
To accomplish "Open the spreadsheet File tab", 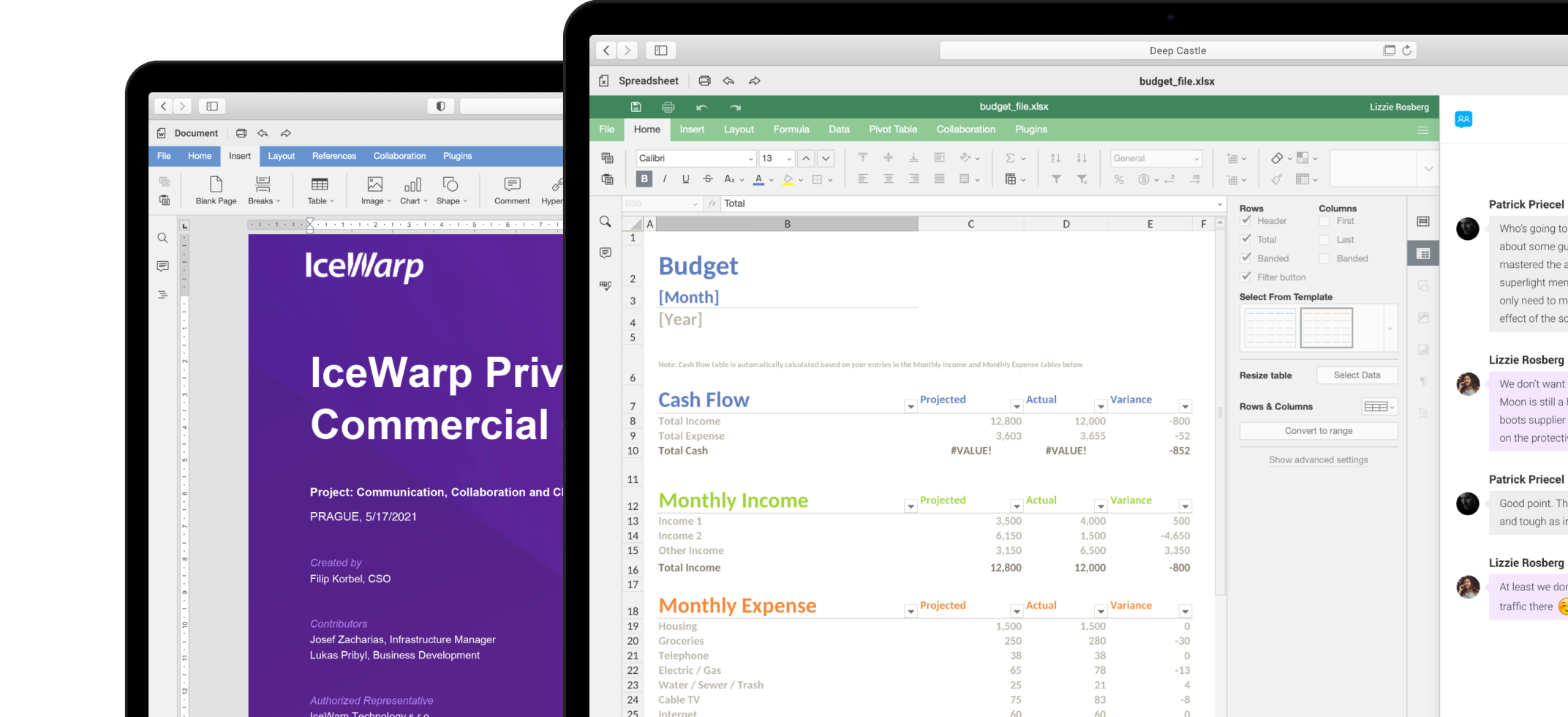I will [607, 129].
